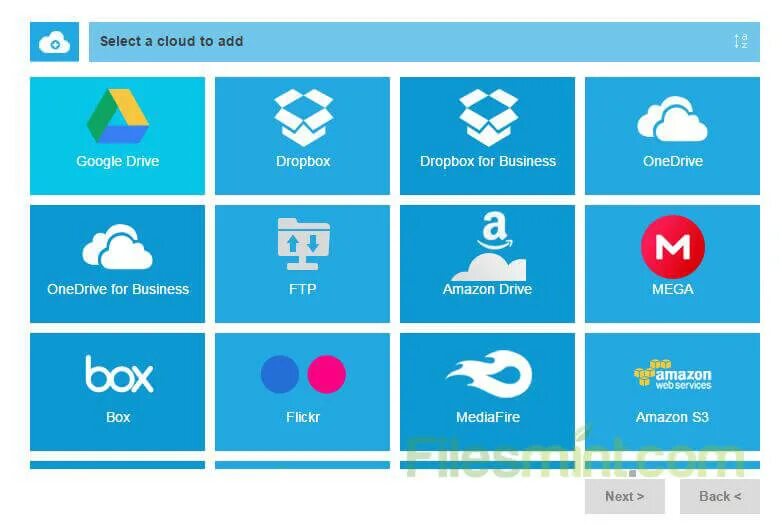
Task: Select the OneDrive cloud tile
Action: (x=672, y=136)
